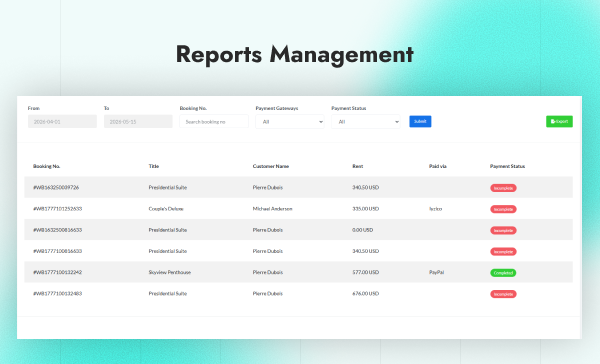The width and height of the screenshot is (600, 364).
Task: Click Presidential Suite in the 676.00 USD row
Action: pyautogui.click(x=168, y=294)
